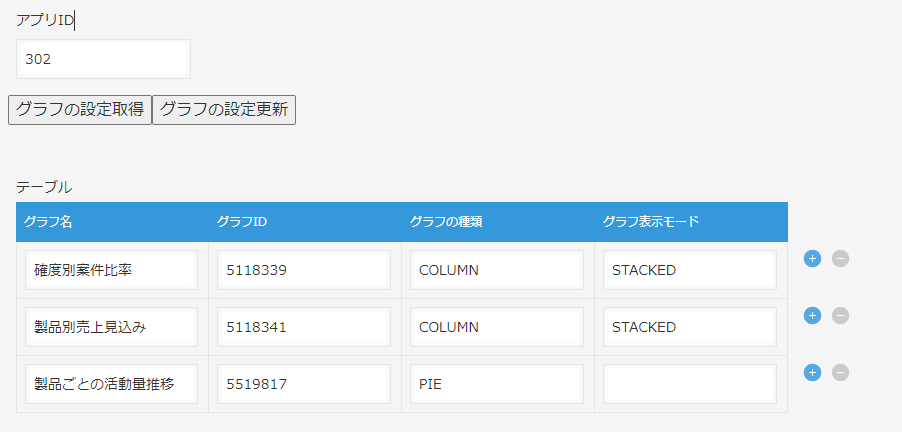Edit COLUMN type in 確度別案件比率 row
902x432 pixels.
(x=497, y=270)
